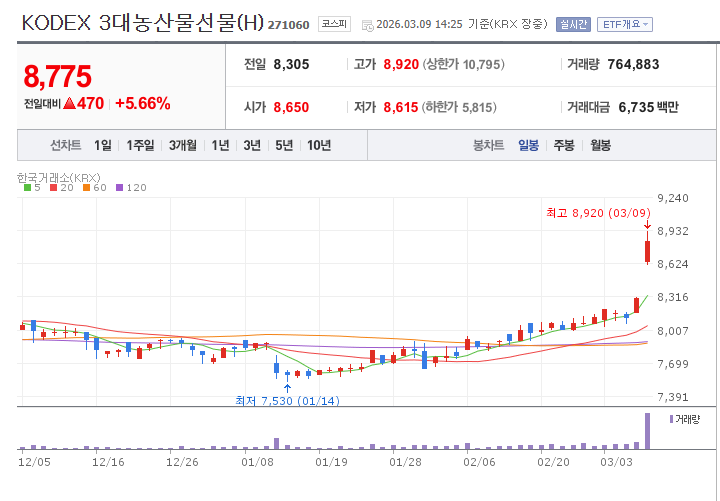Click the 01/19 date axis label
This screenshot has width=720, height=501.
coord(330,462)
